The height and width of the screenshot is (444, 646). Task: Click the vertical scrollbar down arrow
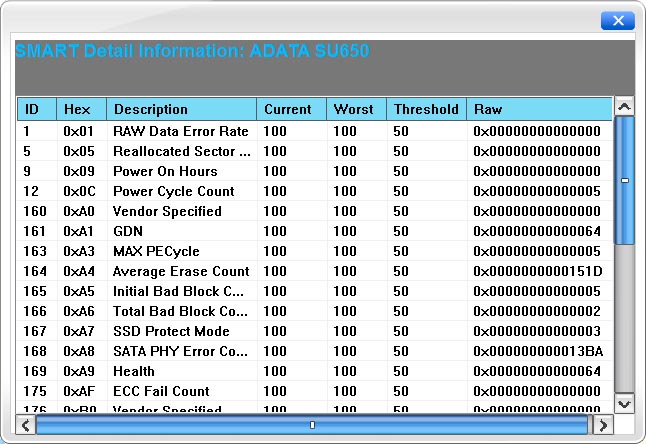[624, 403]
